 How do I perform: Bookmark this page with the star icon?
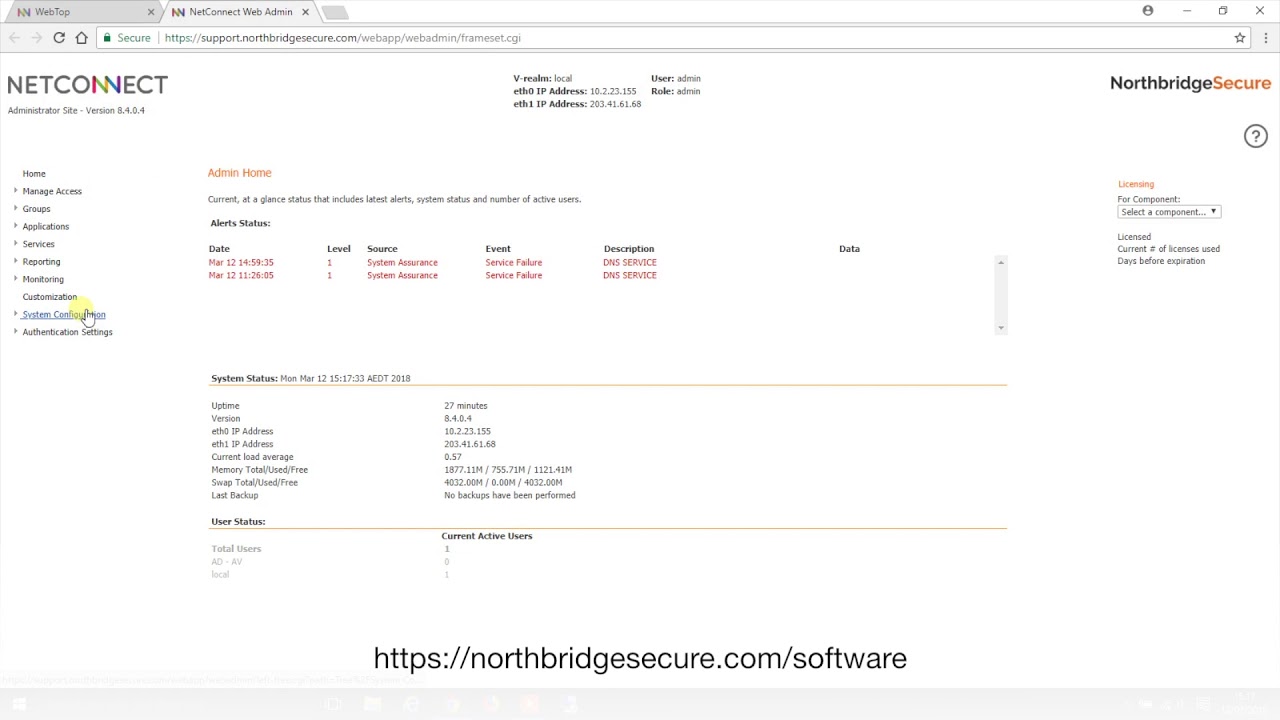point(1240,38)
